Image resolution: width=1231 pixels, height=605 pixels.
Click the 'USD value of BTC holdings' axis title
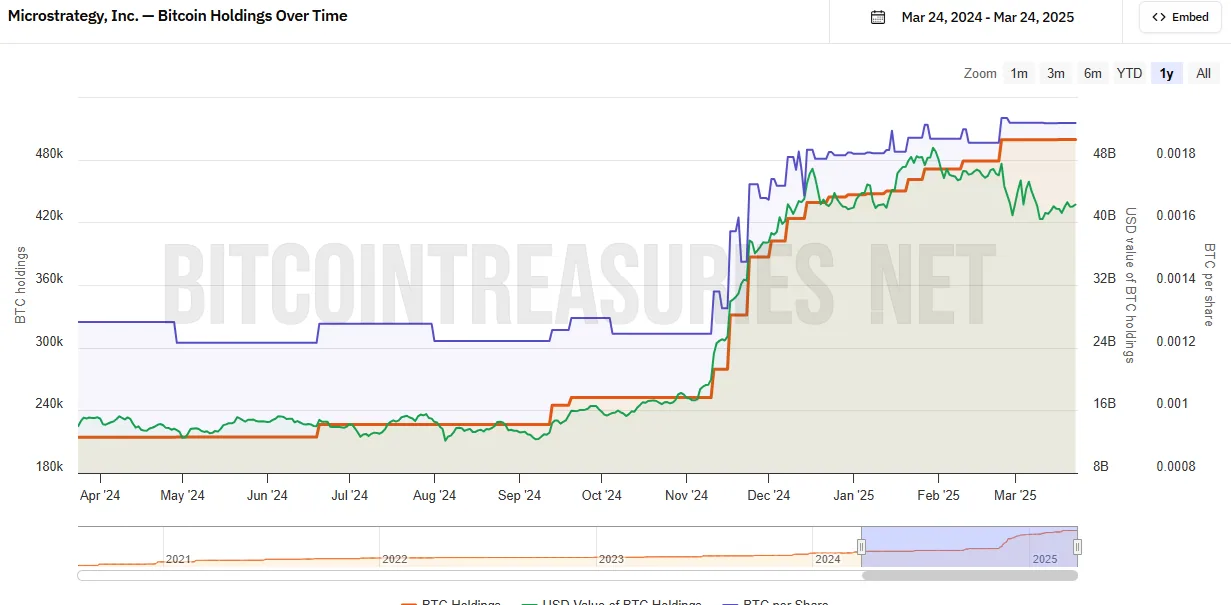1132,285
